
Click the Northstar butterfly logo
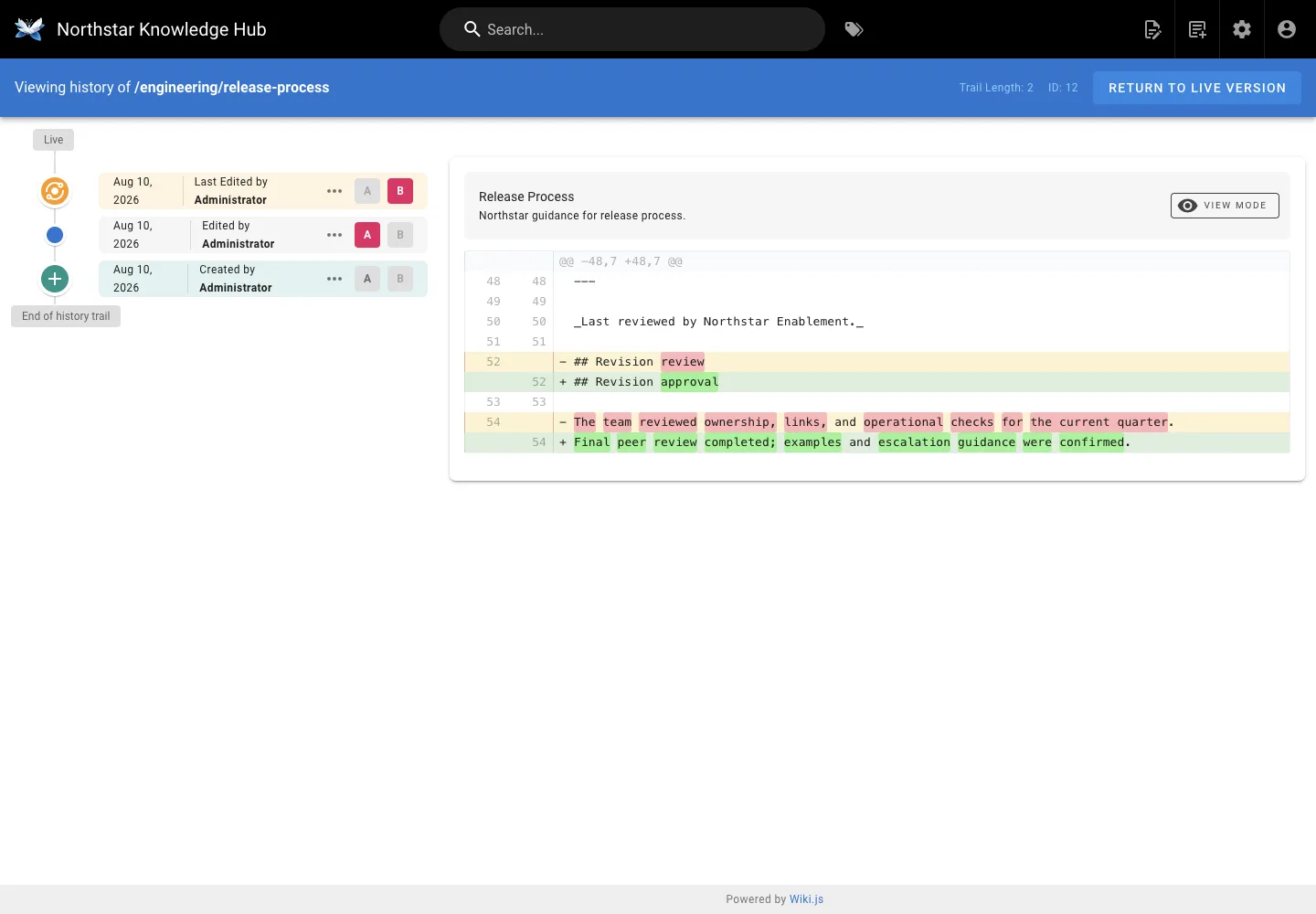coord(29,29)
